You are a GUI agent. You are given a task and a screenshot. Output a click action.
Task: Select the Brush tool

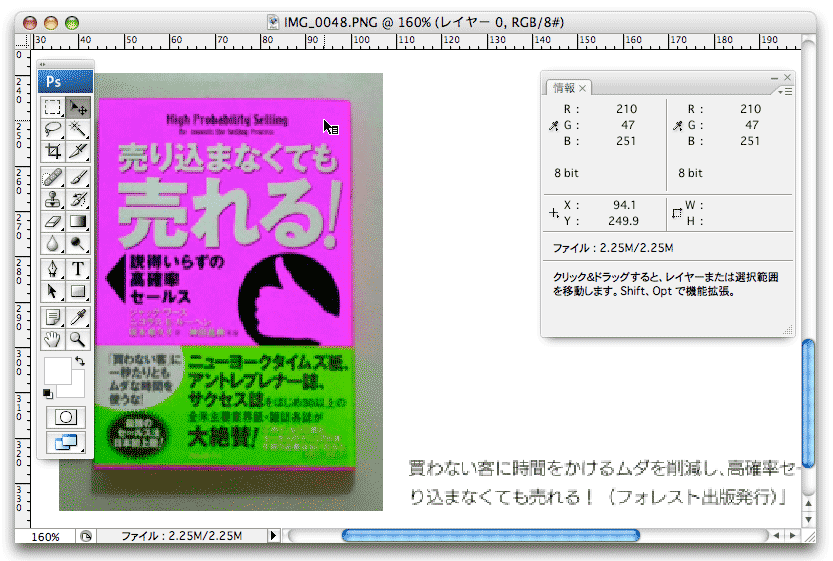point(78,177)
